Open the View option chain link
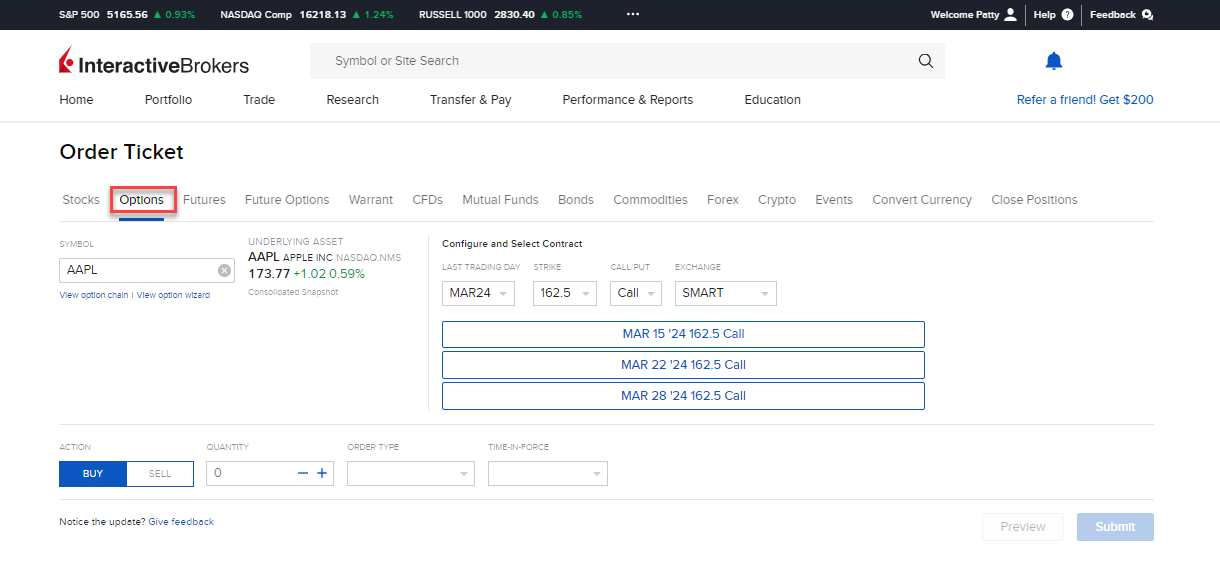 (x=94, y=296)
